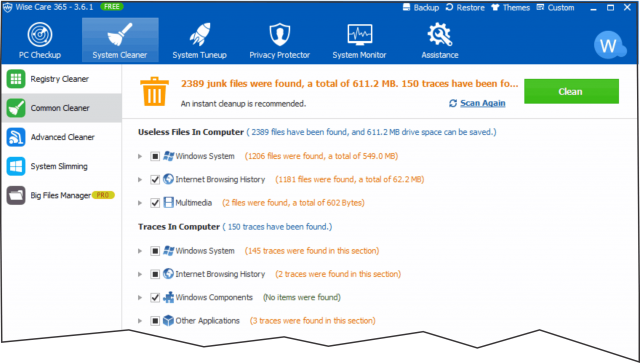Expand the Windows Components row
This screenshot has width=640, height=363.
140,298
